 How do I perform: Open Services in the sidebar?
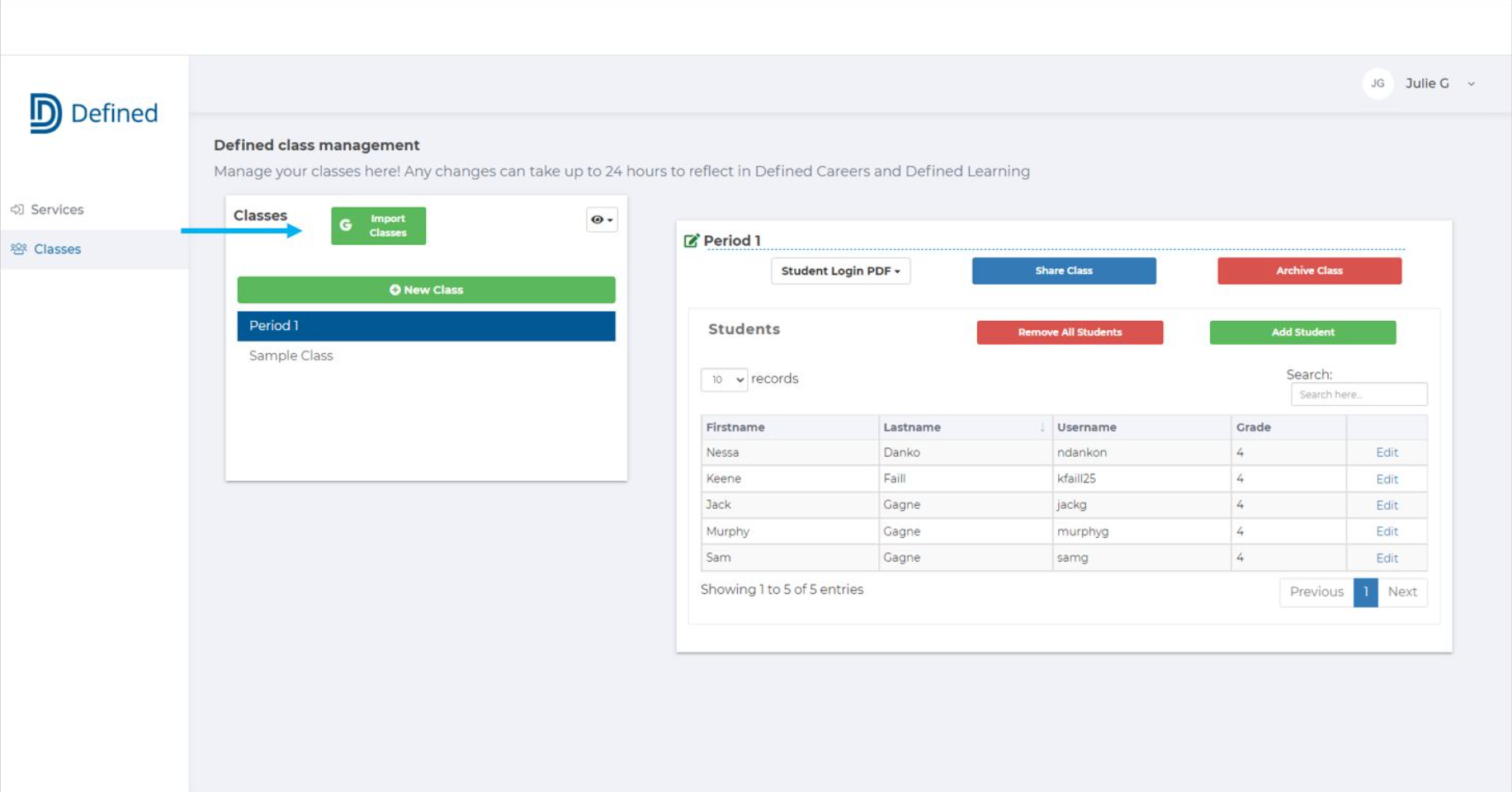coord(57,210)
